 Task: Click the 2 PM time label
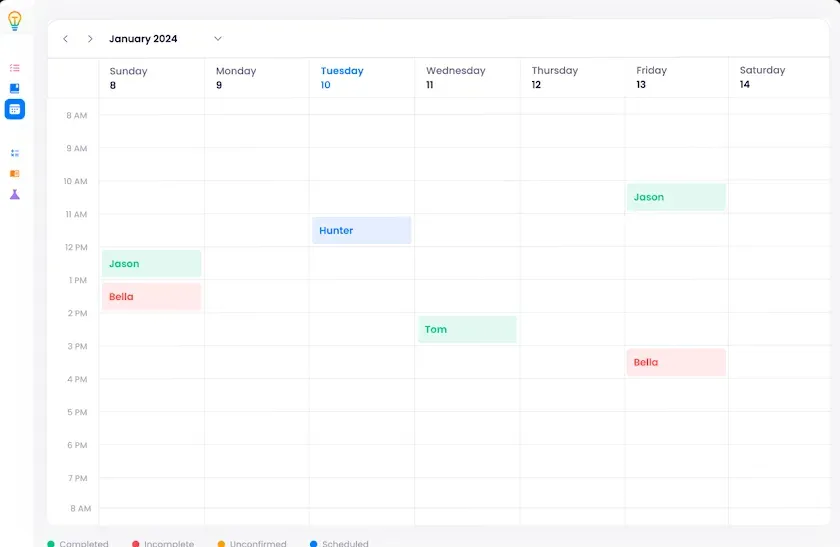(77, 313)
